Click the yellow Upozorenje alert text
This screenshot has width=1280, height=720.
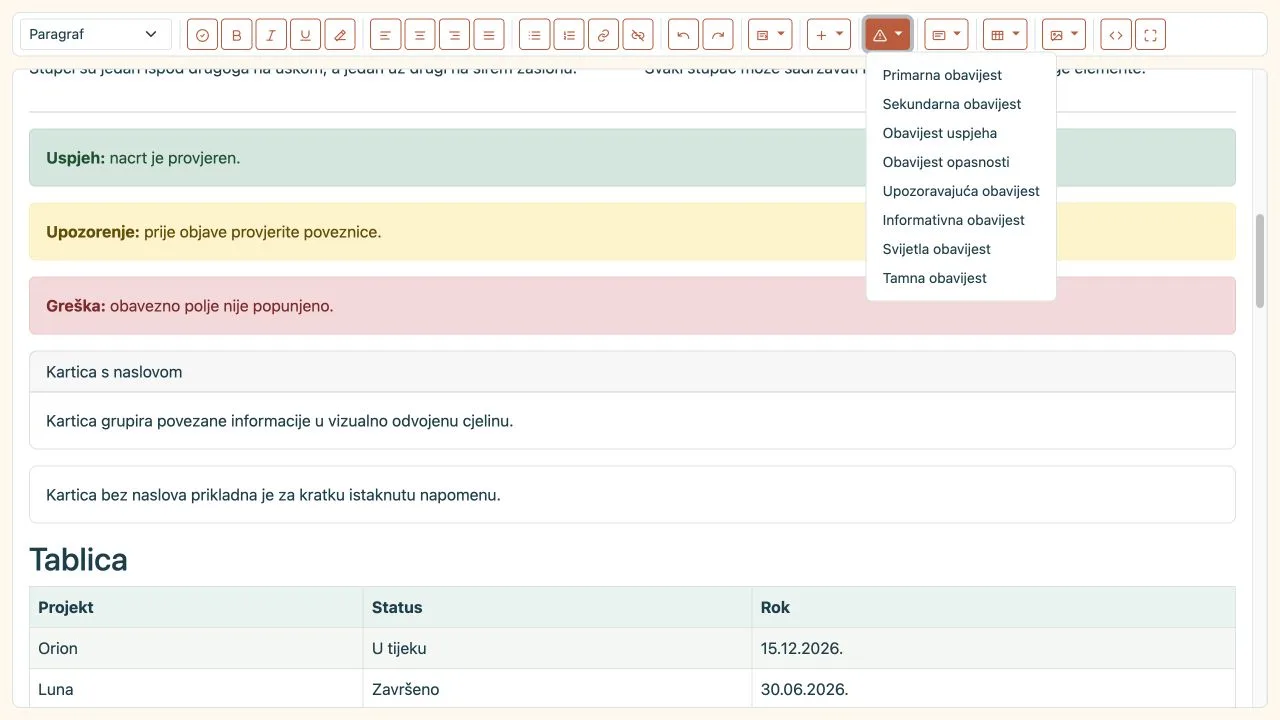[214, 232]
